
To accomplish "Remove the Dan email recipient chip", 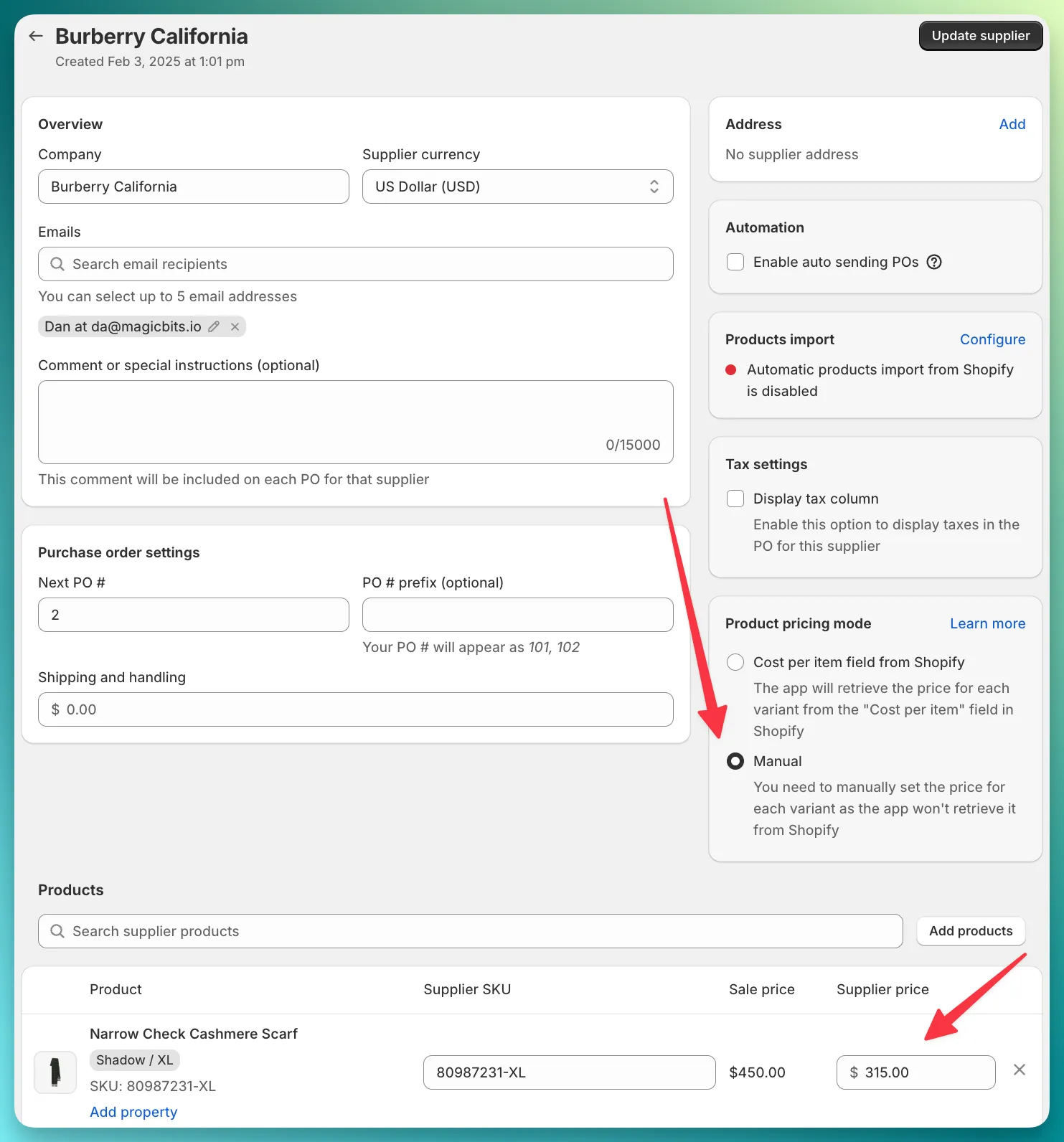I will [x=235, y=326].
